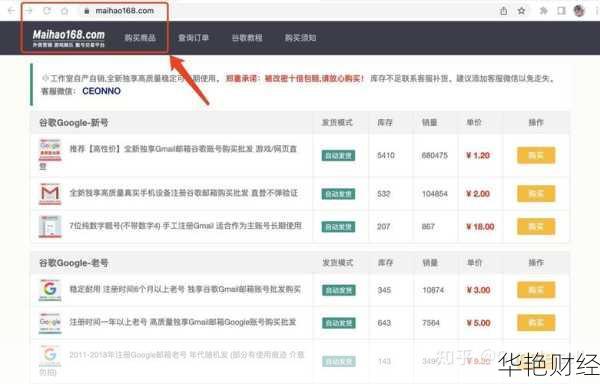Click the 自动发货 badge in the ¥5.00 row
The image size is (600, 384).
[x=339, y=323]
